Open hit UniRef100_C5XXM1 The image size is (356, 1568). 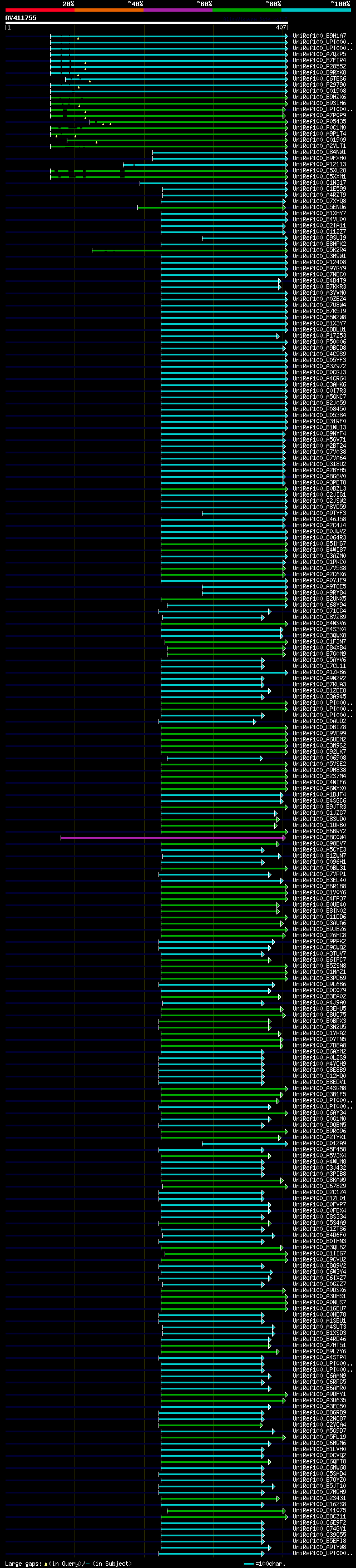tap(319, 176)
